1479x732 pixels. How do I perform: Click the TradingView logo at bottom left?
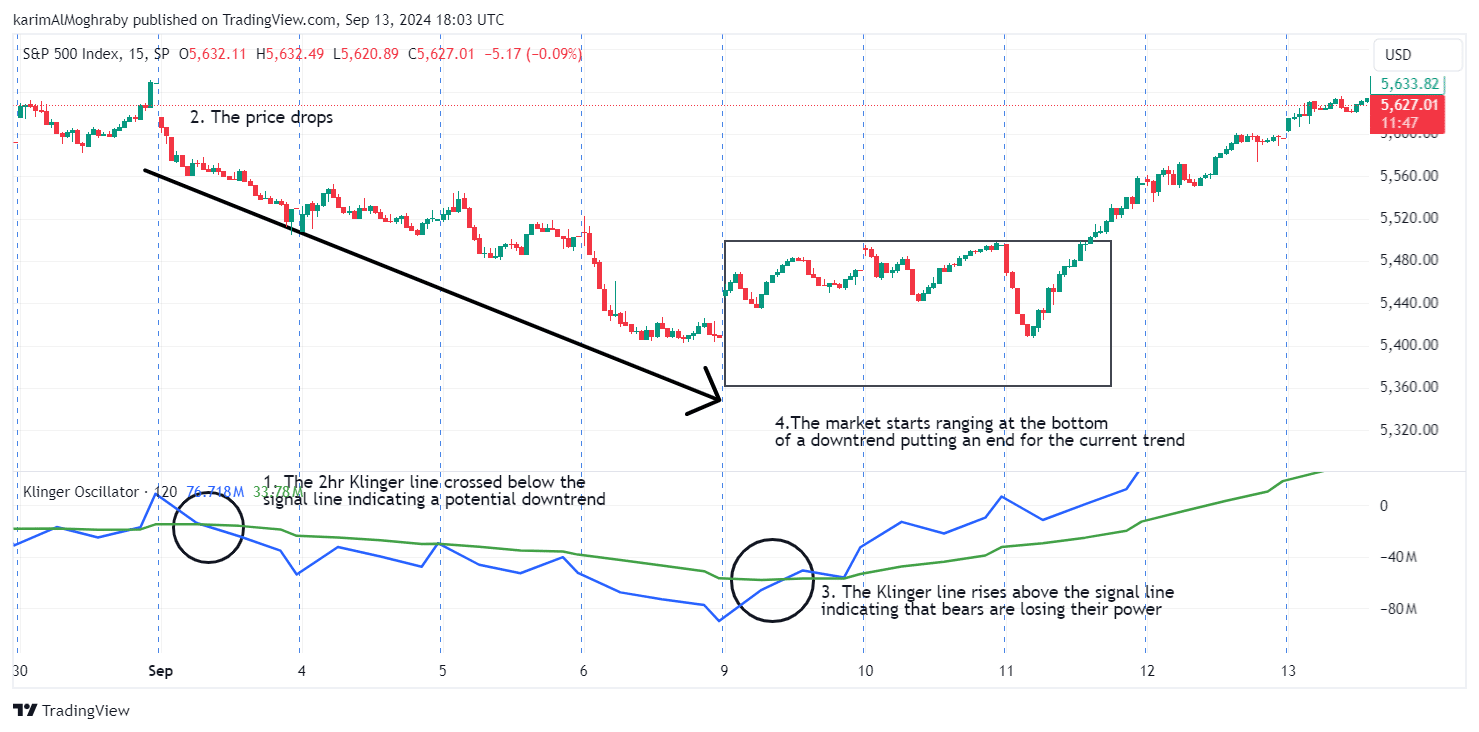71,710
